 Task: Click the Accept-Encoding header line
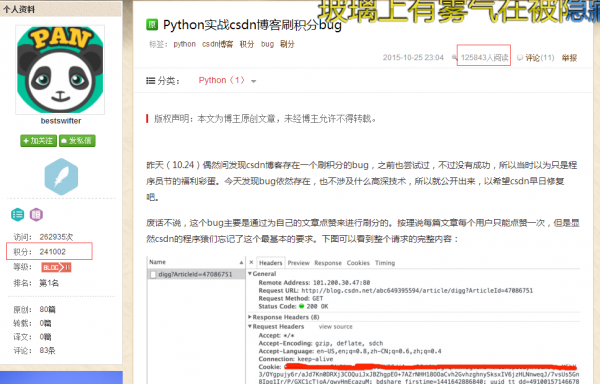click(x=321, y=343)
